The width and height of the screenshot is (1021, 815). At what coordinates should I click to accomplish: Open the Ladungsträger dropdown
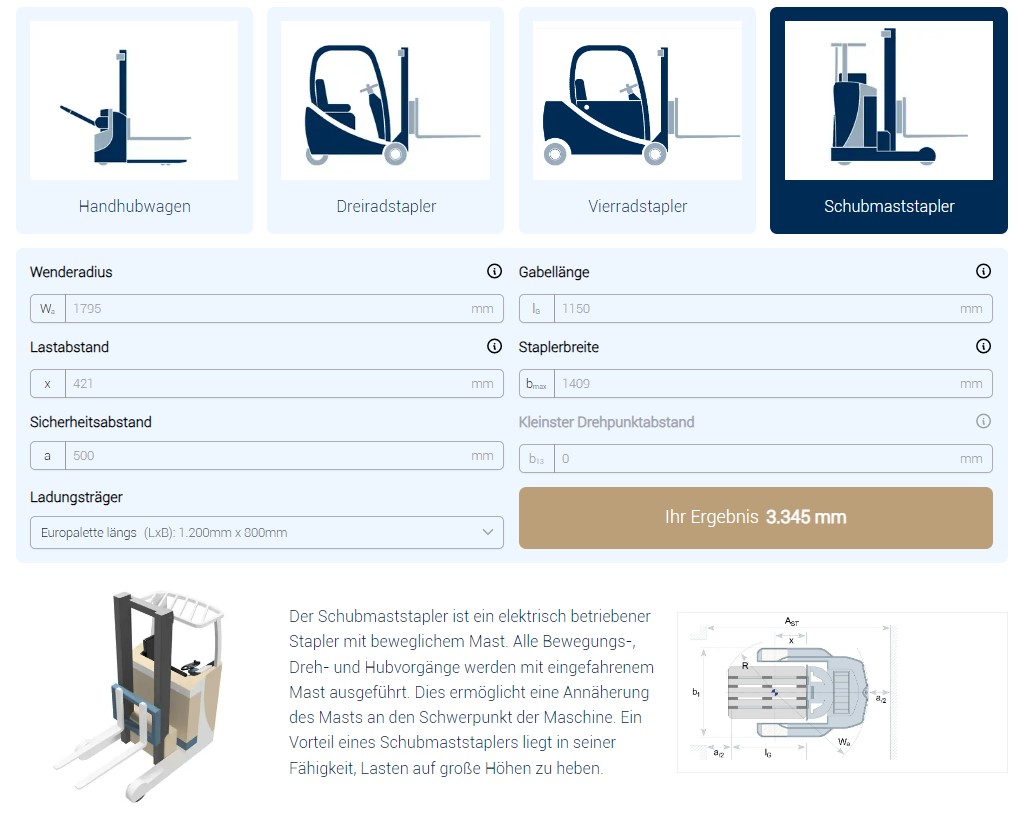(266, 532)
